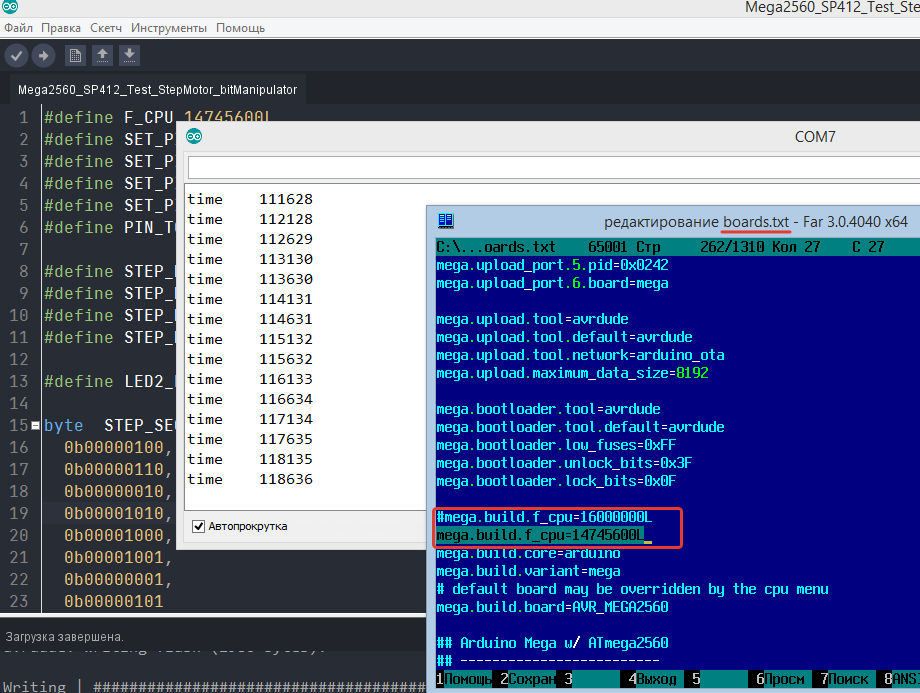Click the COM7 serial monitor input field

(x=553, y=168)
